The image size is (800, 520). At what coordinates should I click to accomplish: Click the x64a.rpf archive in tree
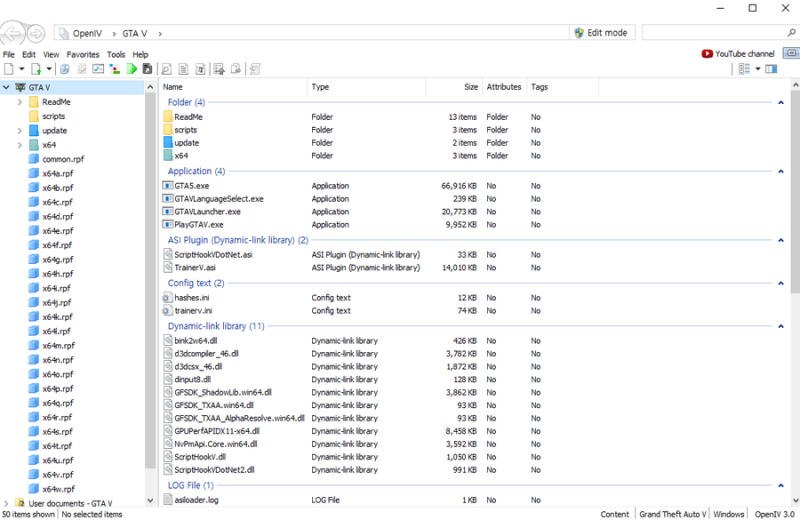(57, 173)
